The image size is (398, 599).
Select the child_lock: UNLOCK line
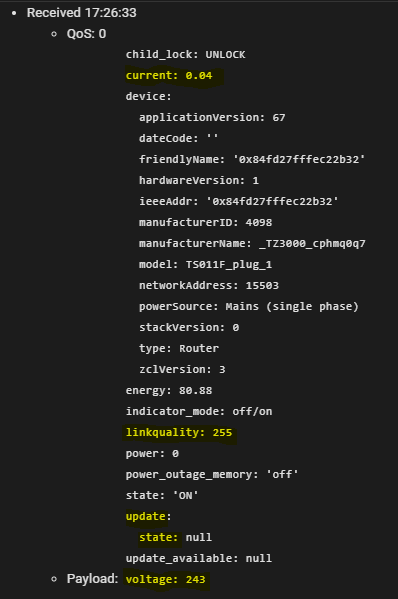pyautogui.click(x=186, y=55)
